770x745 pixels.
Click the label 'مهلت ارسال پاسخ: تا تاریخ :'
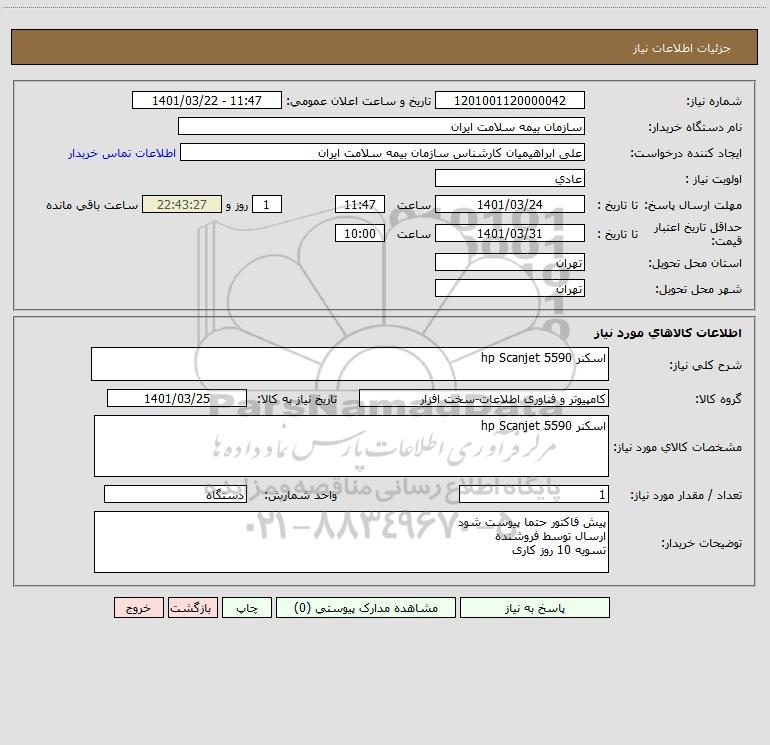click(x=670, y=205)
